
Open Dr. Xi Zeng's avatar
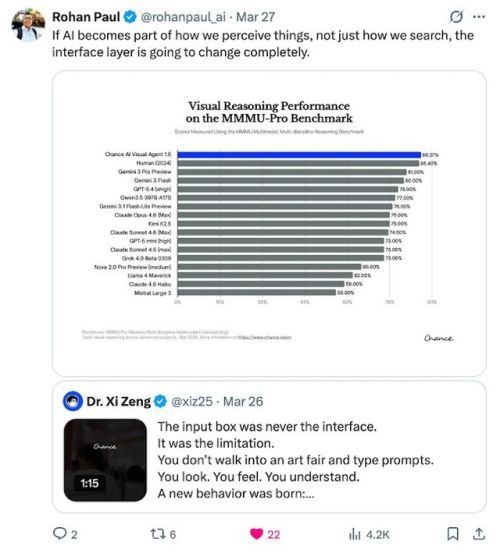pyautogui.click(x=73, y=401)
